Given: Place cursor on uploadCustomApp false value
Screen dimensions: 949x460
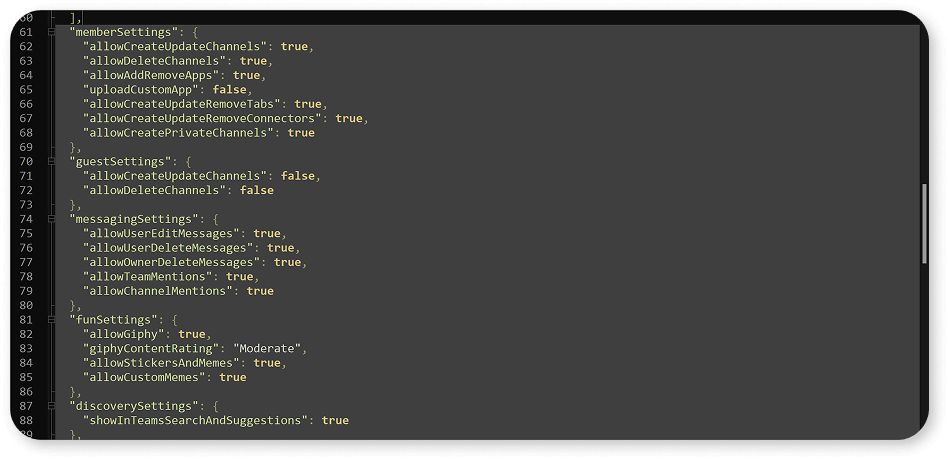Looking at the screenshot, I should pos(229,90).
